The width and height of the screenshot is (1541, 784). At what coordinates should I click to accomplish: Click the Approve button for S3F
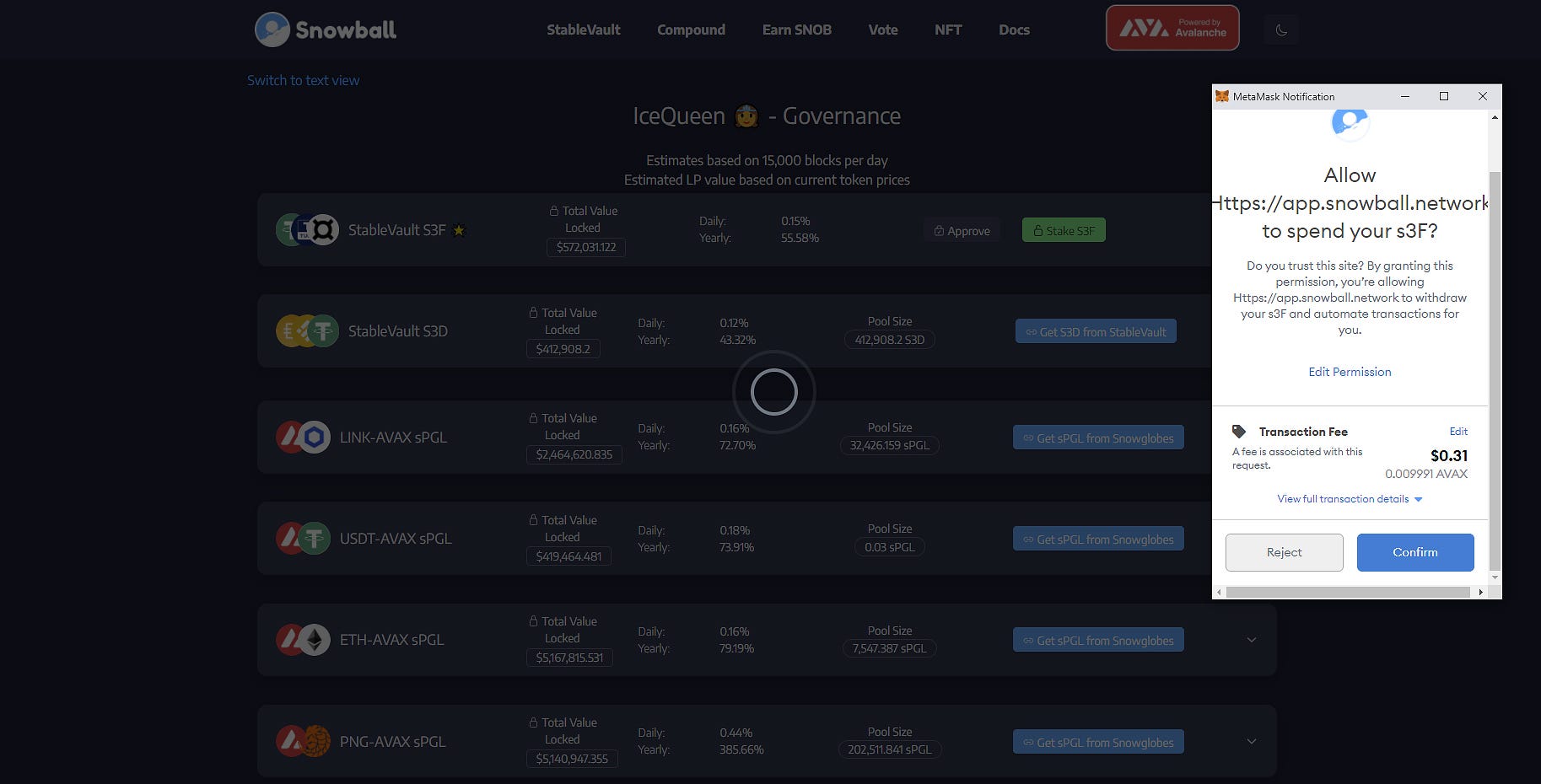click(x=962, y=230)
